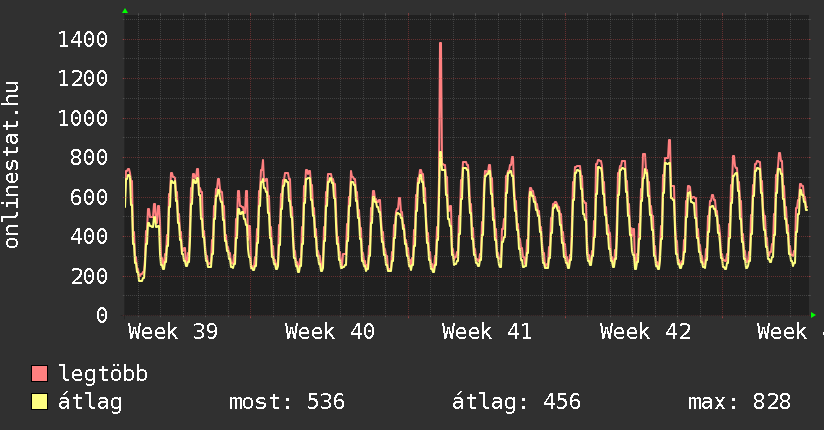Click the 'átlag: 456' average statistic
This screenshot has width=824, height=430.
coord(516,403)
